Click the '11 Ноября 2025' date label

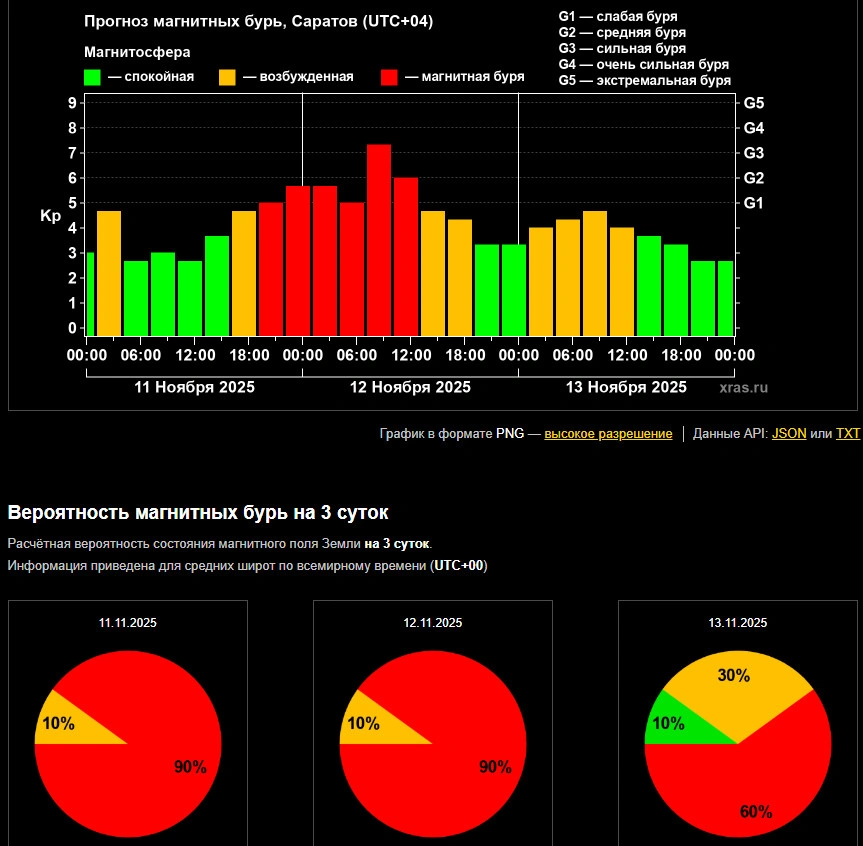pyautogui.click(x=194, y=387)
